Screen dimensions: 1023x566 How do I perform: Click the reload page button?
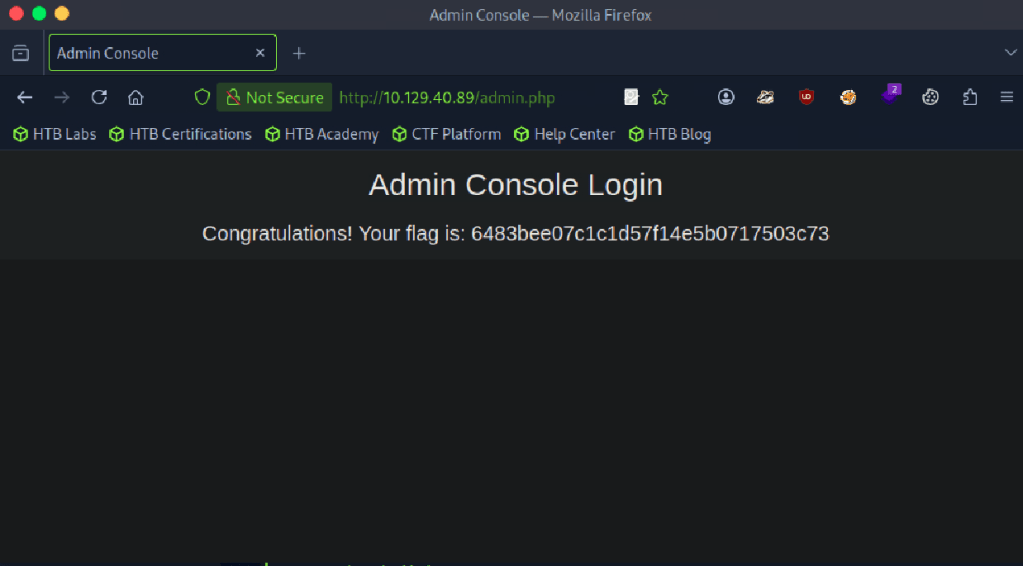tap(99, 97)
